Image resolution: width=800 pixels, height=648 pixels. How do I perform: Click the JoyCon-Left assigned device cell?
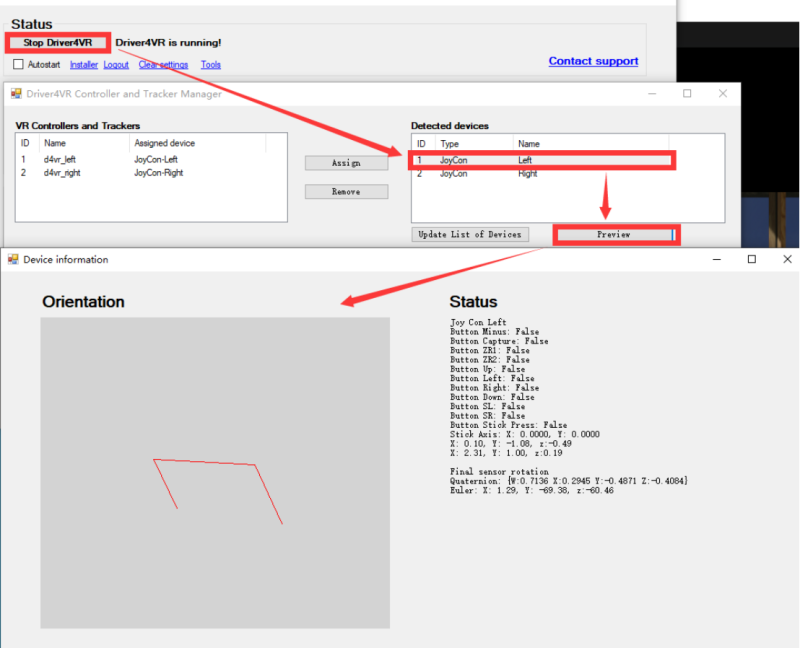point(156,160)
